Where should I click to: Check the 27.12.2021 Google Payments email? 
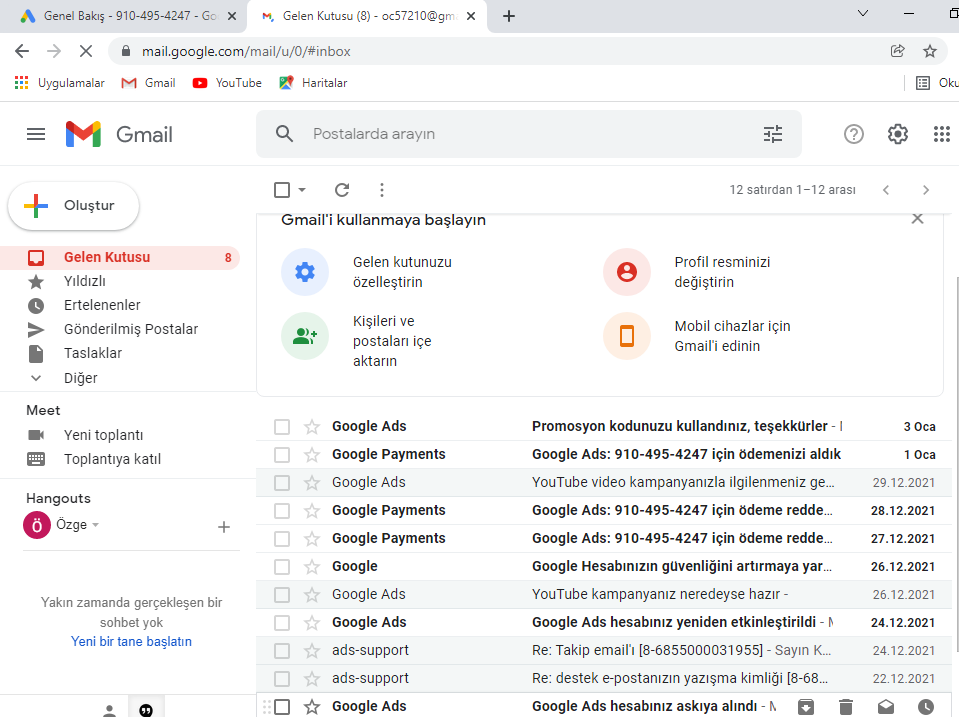click(282, 539)
